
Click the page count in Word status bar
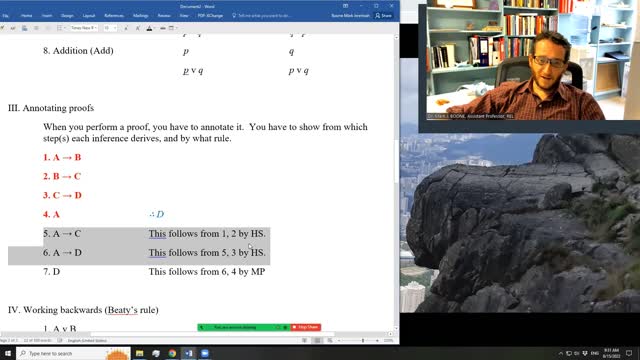pyautogui.click(x=10, y=340)
